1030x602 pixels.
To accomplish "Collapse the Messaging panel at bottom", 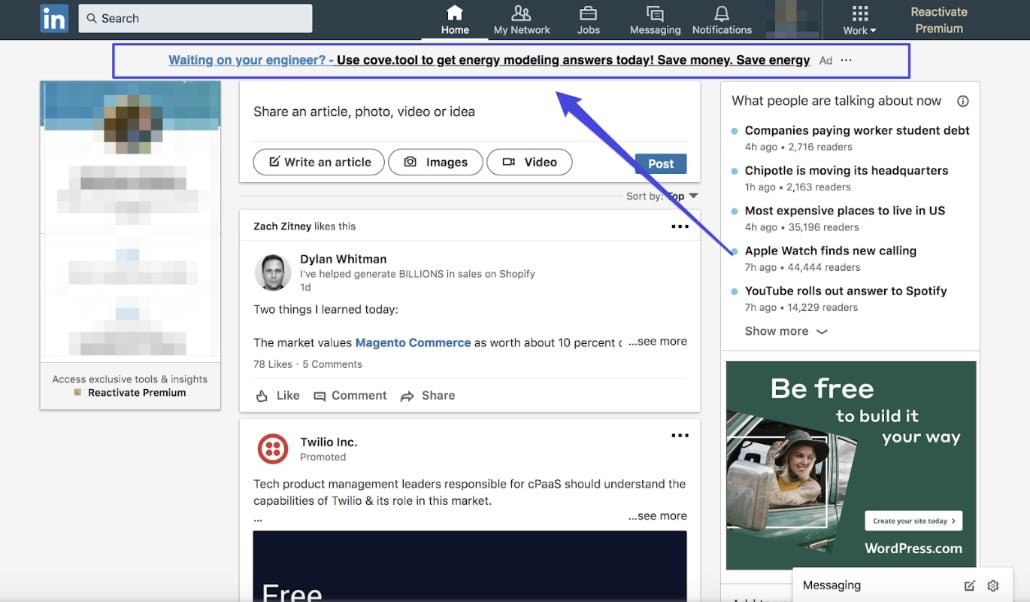I will coord(832,584).
